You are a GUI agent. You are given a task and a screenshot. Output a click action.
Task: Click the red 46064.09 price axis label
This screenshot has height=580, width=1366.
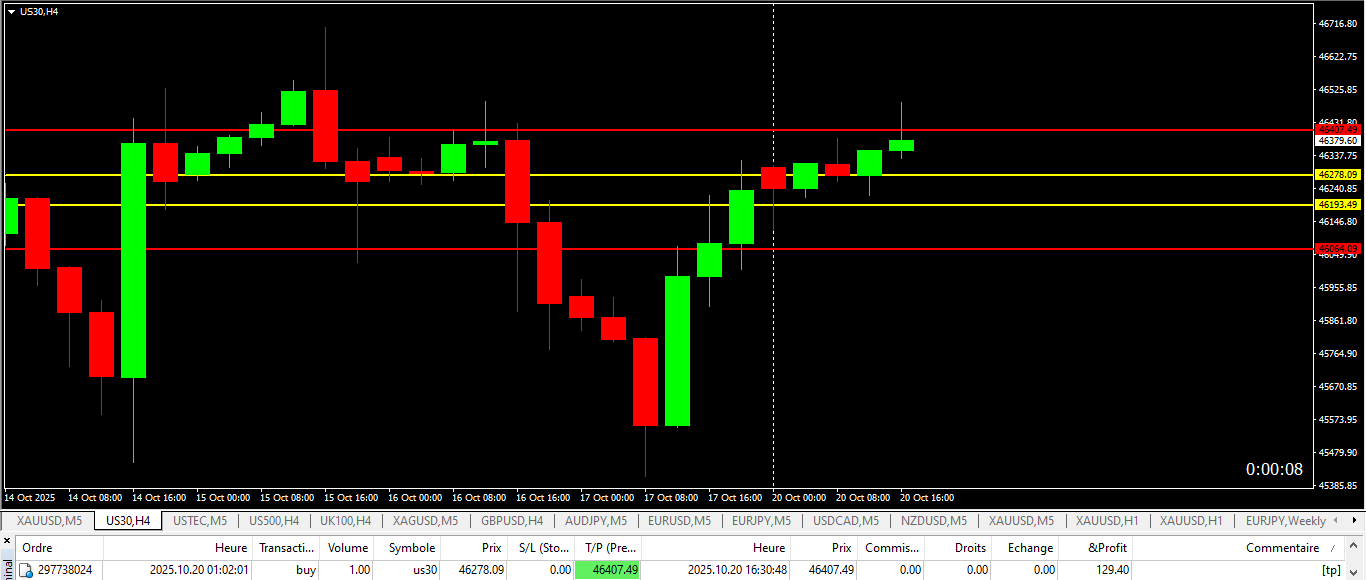(x=1338, y=248)
